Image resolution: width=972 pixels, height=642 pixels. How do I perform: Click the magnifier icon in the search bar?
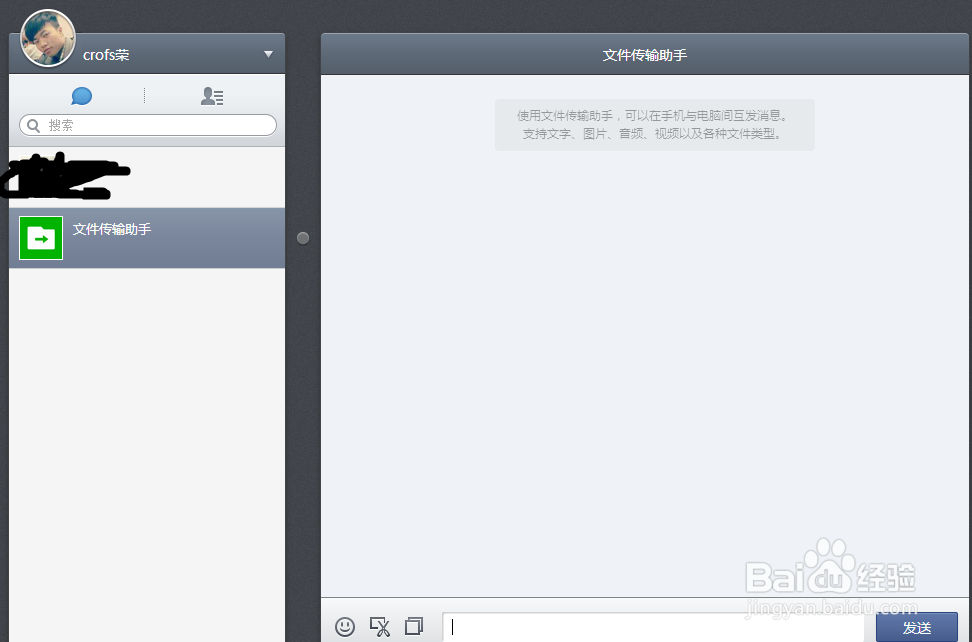click(x=34, y=124)
